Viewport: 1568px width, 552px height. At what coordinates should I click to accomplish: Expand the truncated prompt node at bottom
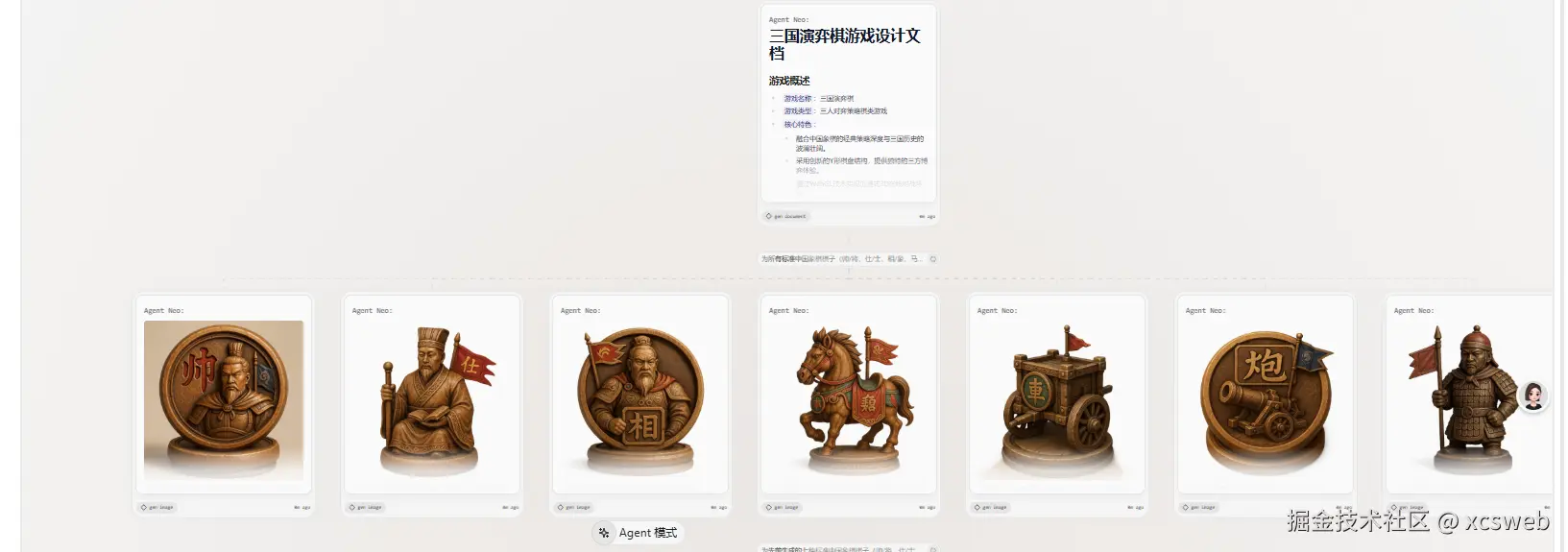(x=838, y=549)
